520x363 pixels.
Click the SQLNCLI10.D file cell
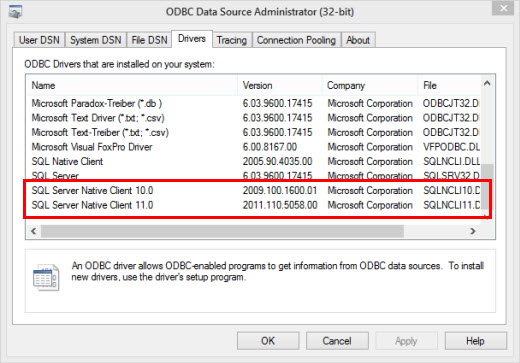point(451,191)
